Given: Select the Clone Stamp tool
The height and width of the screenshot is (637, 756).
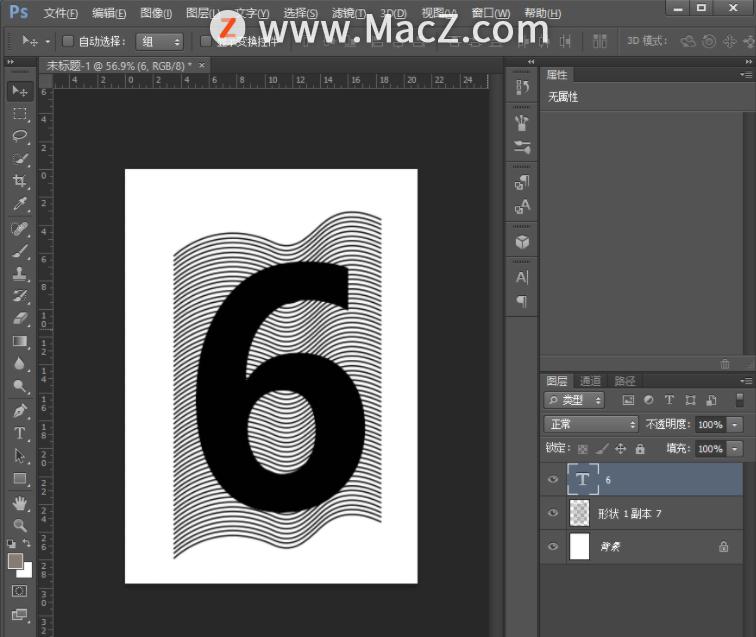Looking at the screenshot, I should 19,273.
